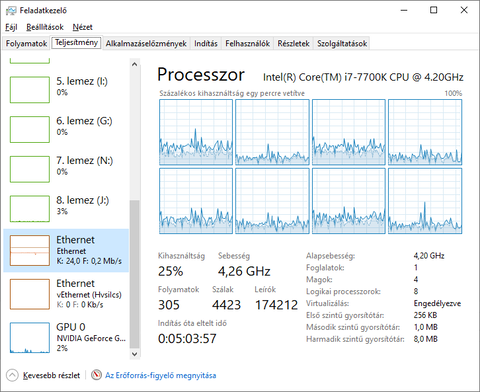Switch to the Alkalmazáselőzmények tab

tap(146, 43)
